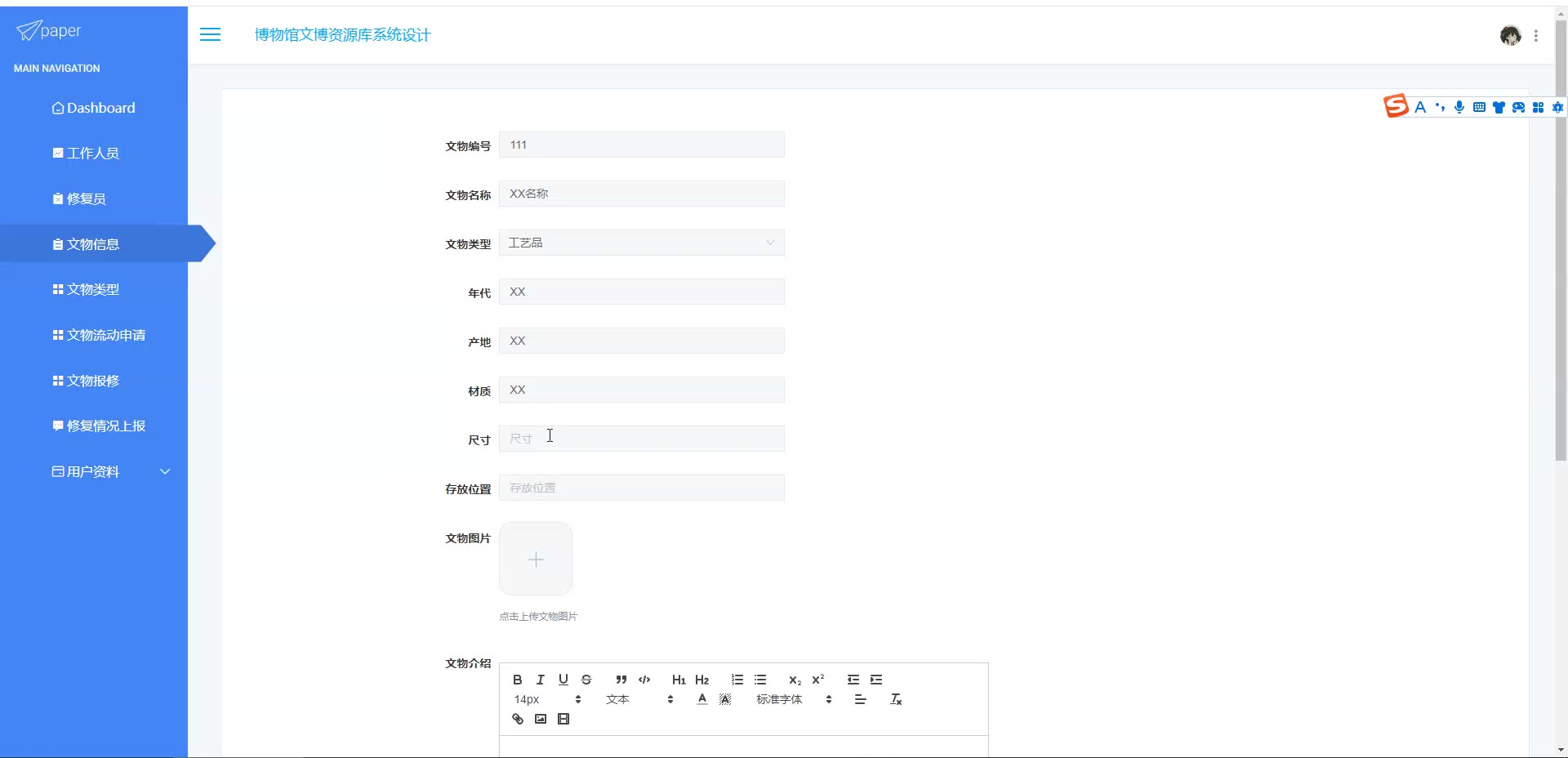Apply superscript formatting
The height and width of the screenshot is (758, 1568).
817,680
